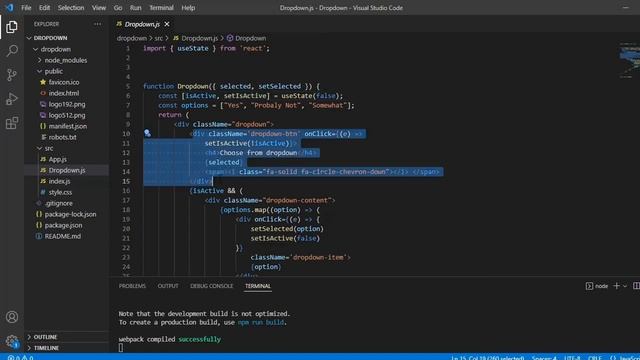640x360 pixels.
Task: Click the lightbulb code action icon
Action: click(147, 133)
